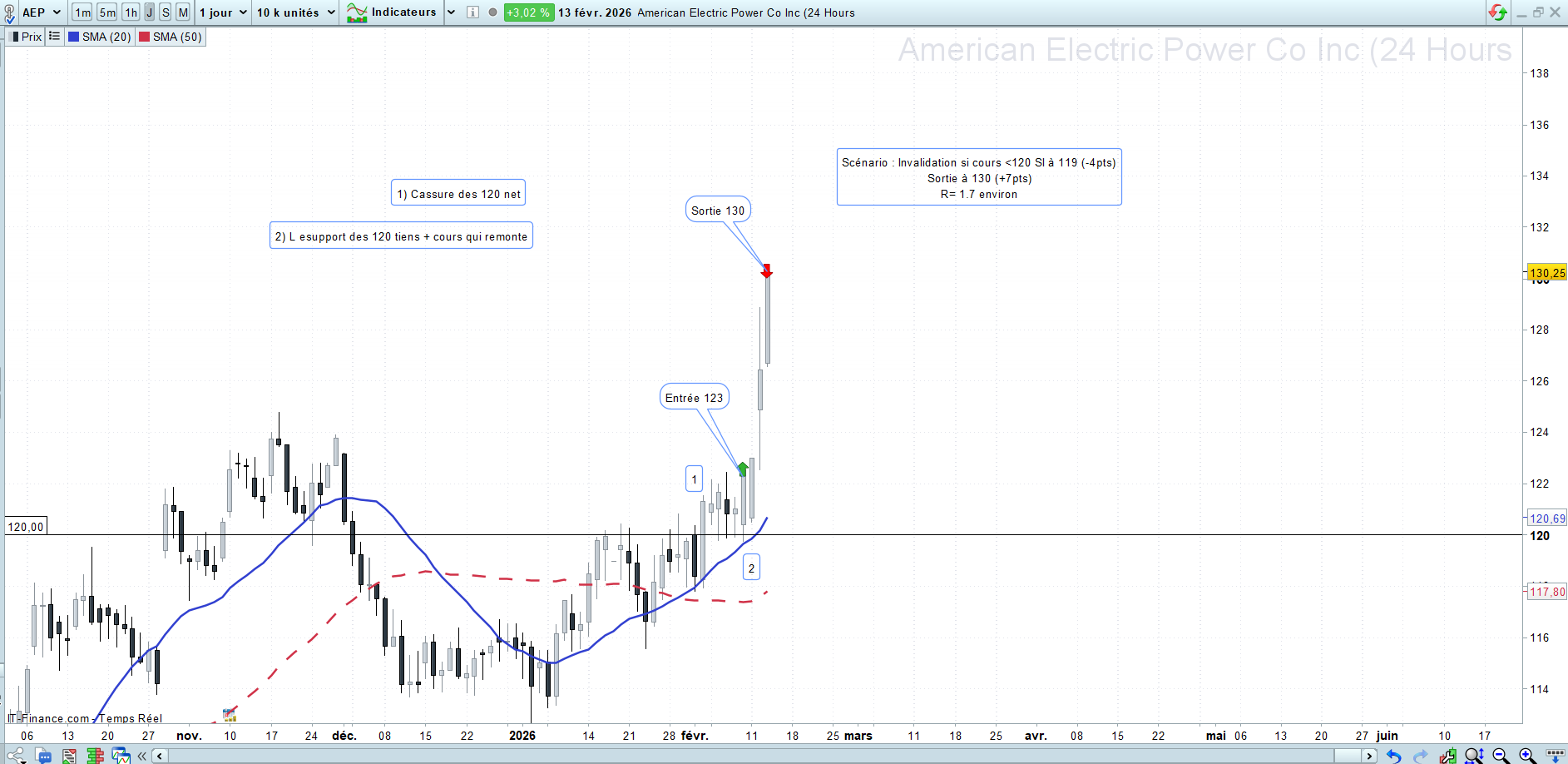Open the chart comments speech-bubble icon
The image size is (1568, 764).
(x=43, y=756)
